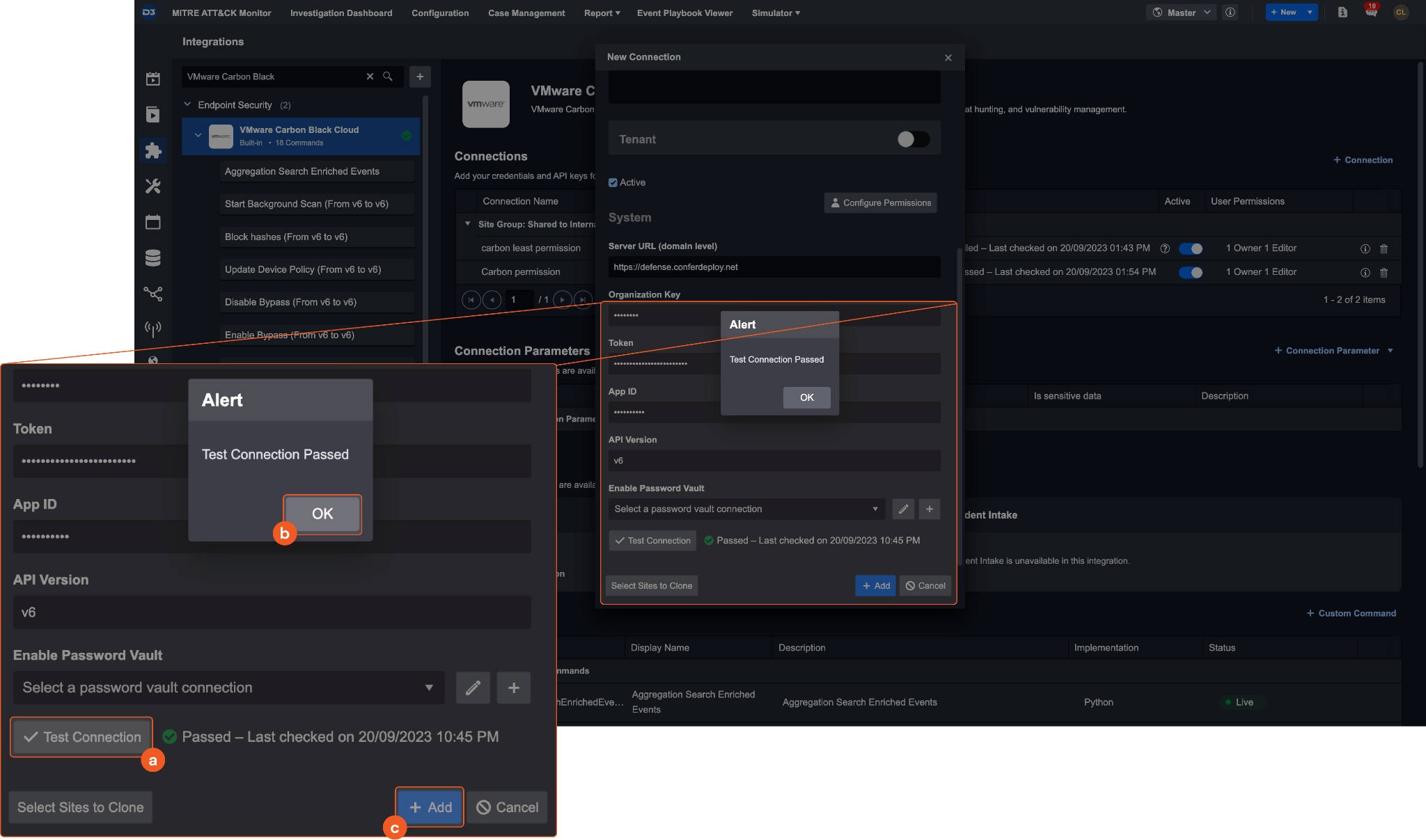The height and width of the screenshot is (840, 1426).
Task: Open the Connection Parameter dropdown arrow
Action: [x=1390, y=351]
